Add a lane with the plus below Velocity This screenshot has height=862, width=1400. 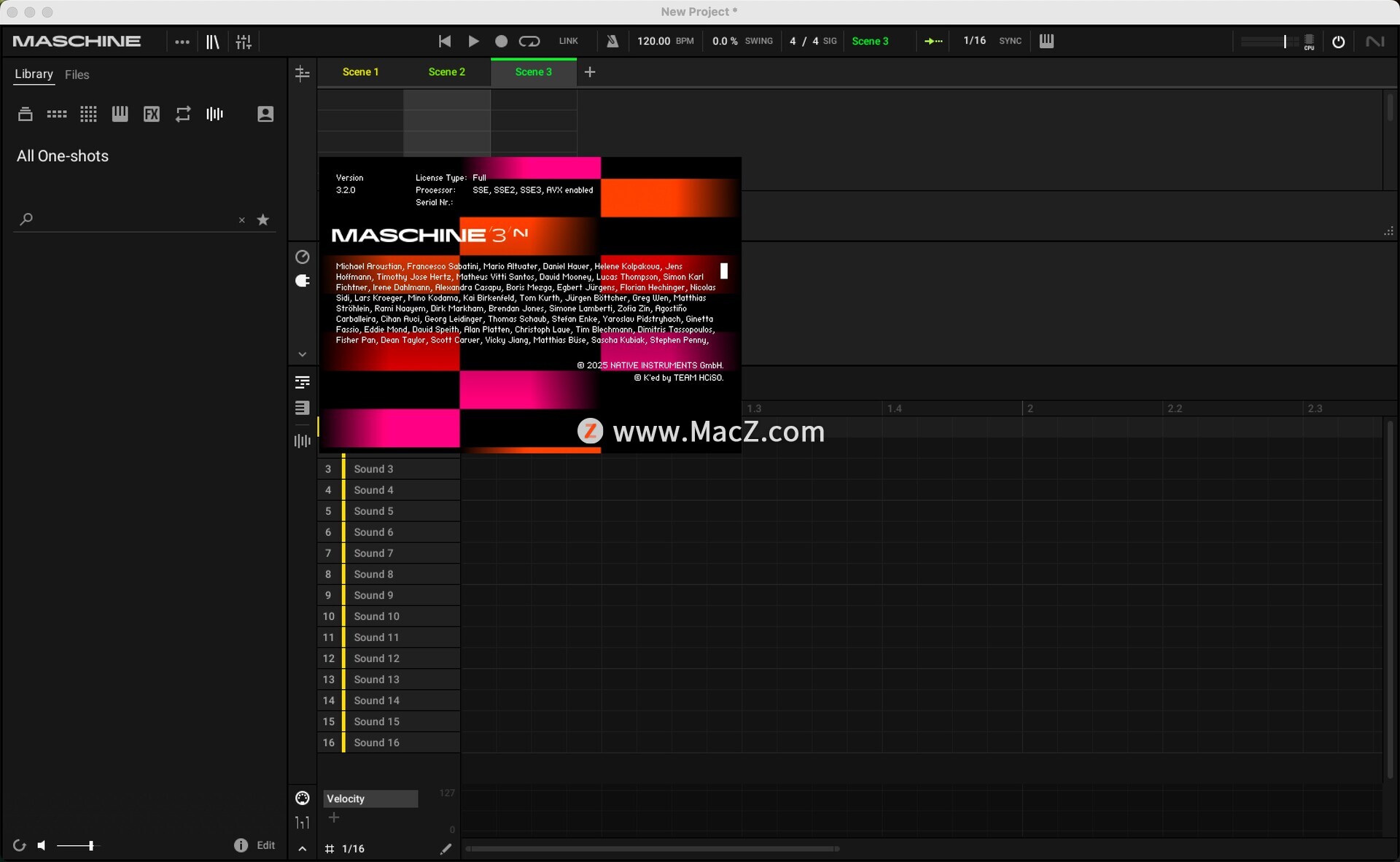click(334, 818)
